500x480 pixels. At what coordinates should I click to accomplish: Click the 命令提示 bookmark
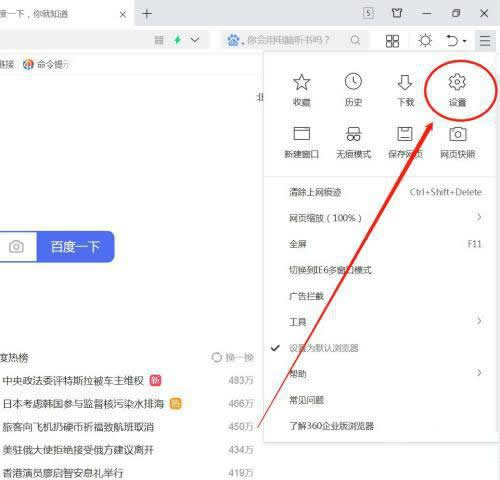click(47, 64)
